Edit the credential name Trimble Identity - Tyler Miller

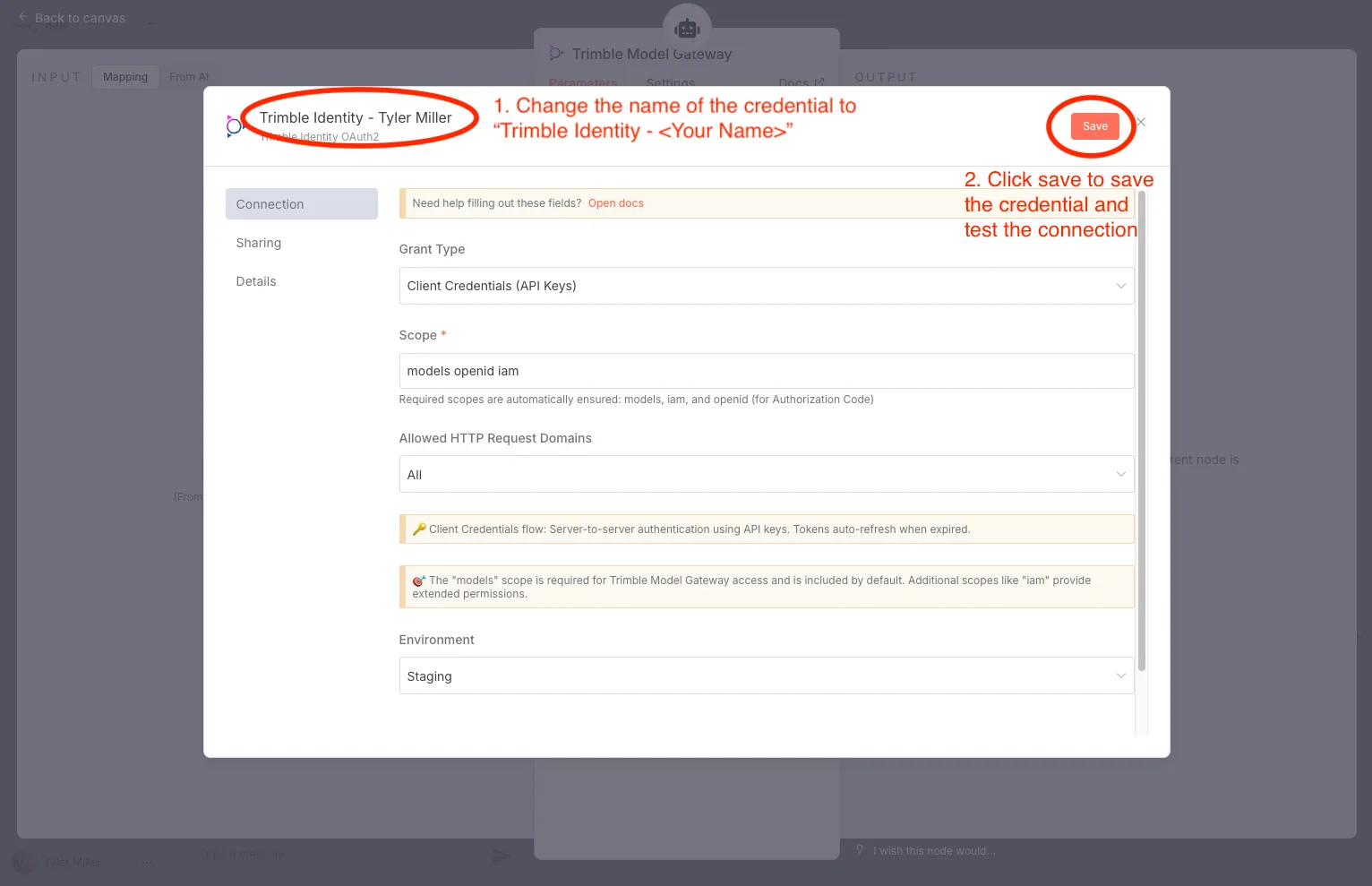click(356, 117)
